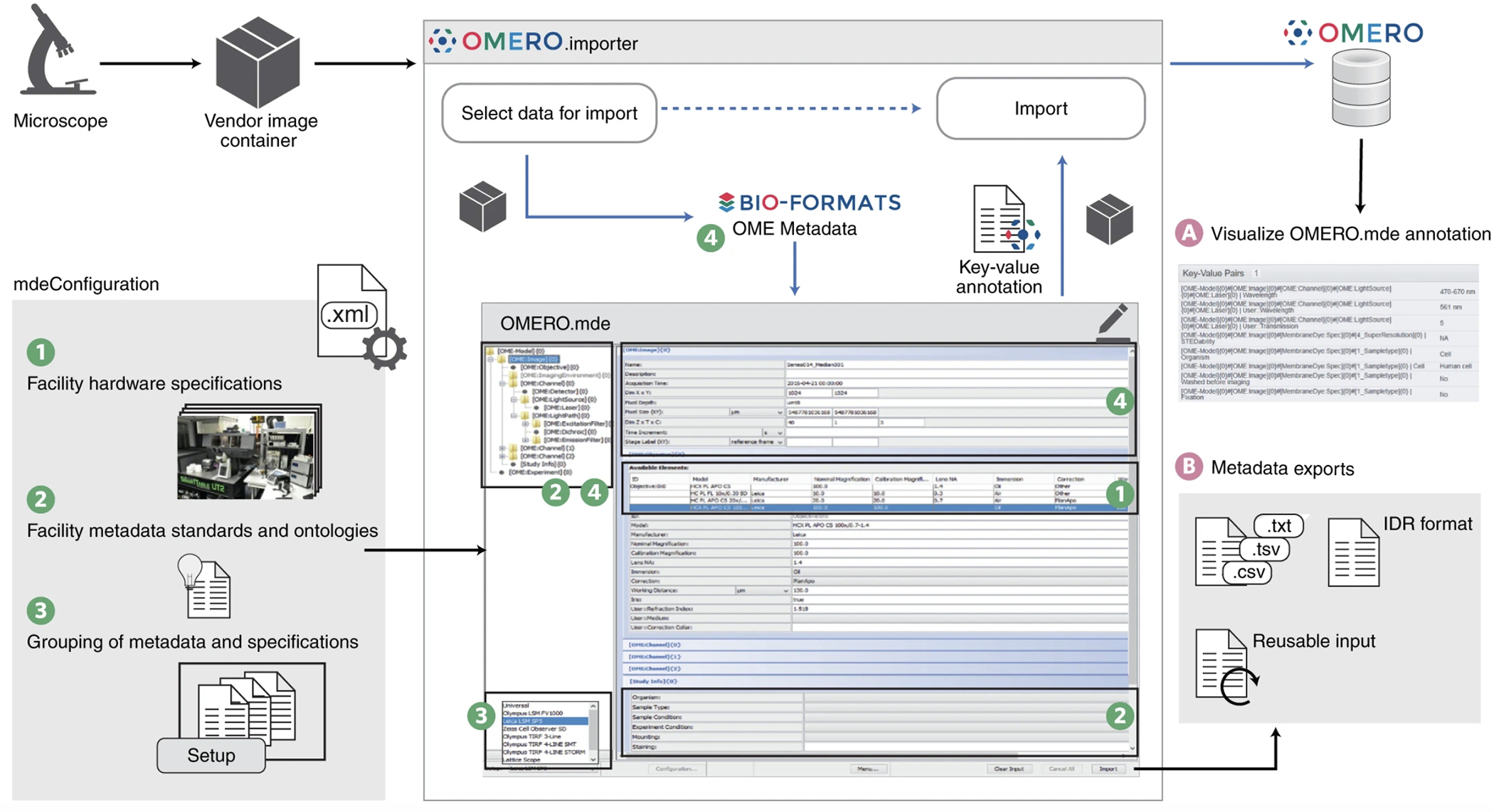Click the OME-Model root folder icon
This screenshot has width=1494, height=812.
(x=490, y=351)
